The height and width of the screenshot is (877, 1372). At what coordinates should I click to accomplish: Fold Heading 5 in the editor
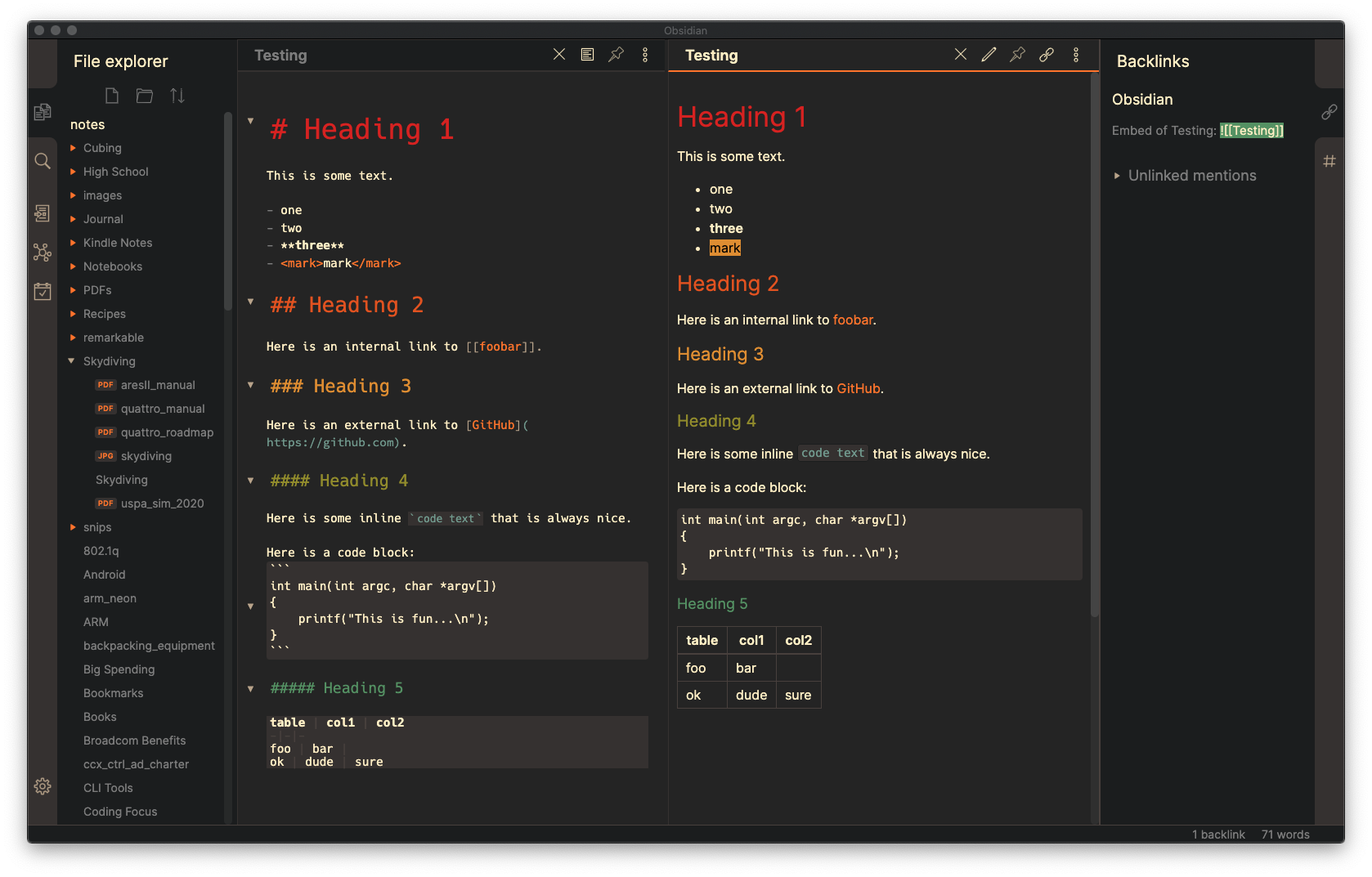(250, 689)
